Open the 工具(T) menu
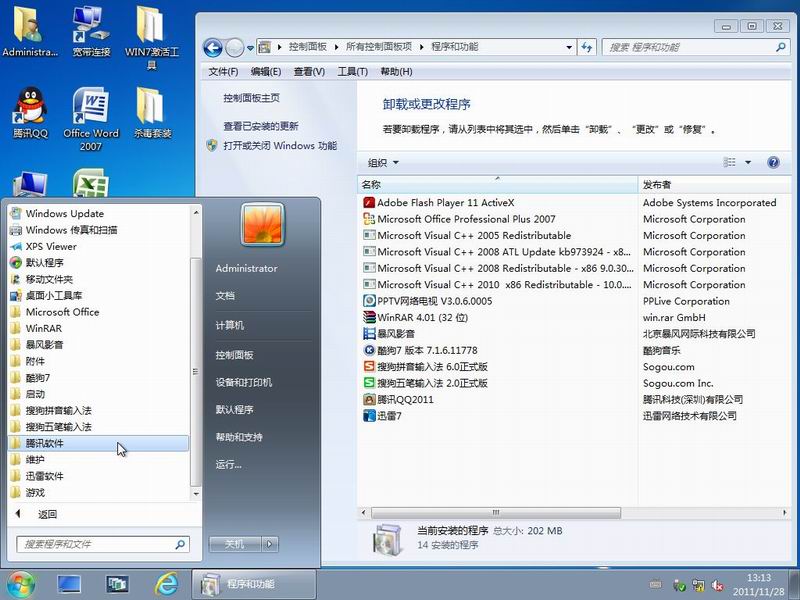 353,72
